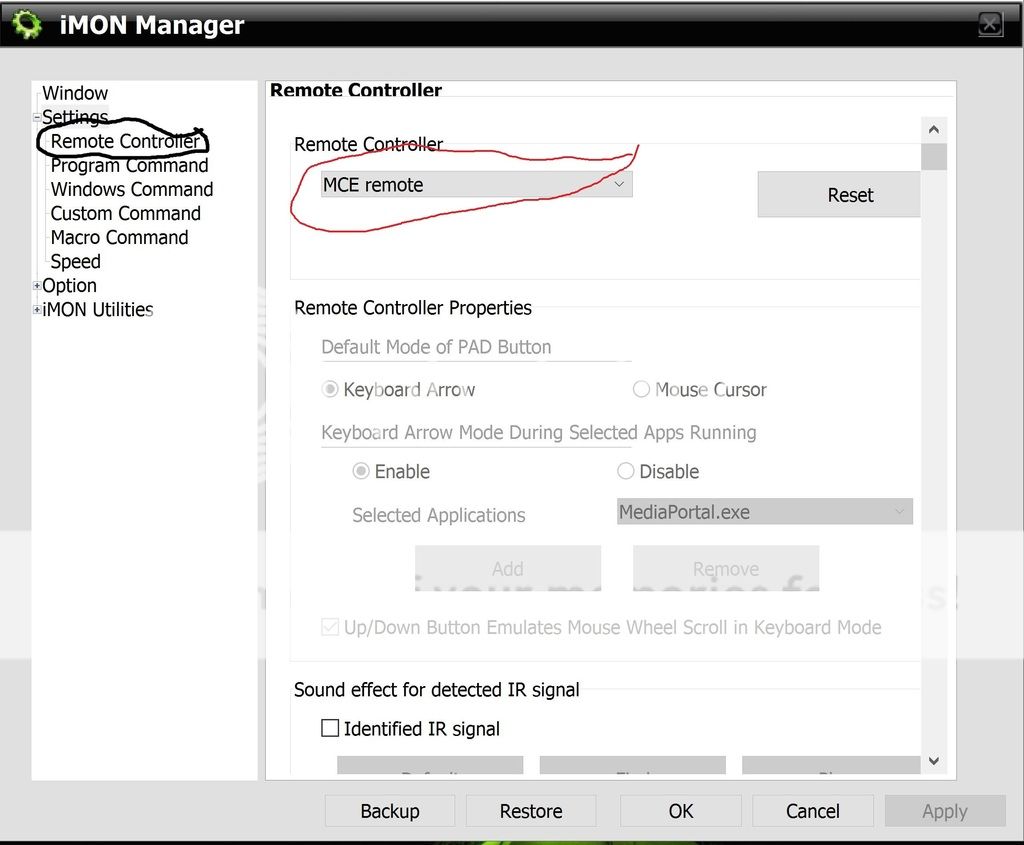
Task: Expand the iMON Utilities tree node
Action: (38, 310)
